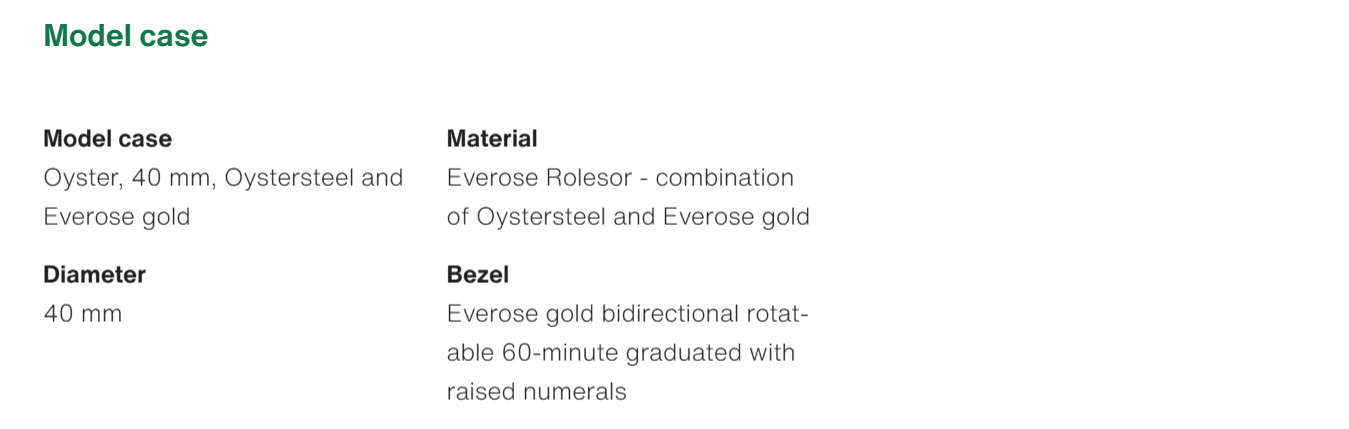The height and width of the screenshot is (429, 1349).
Task: Select the Bezel label
Action: coord(478,274)
